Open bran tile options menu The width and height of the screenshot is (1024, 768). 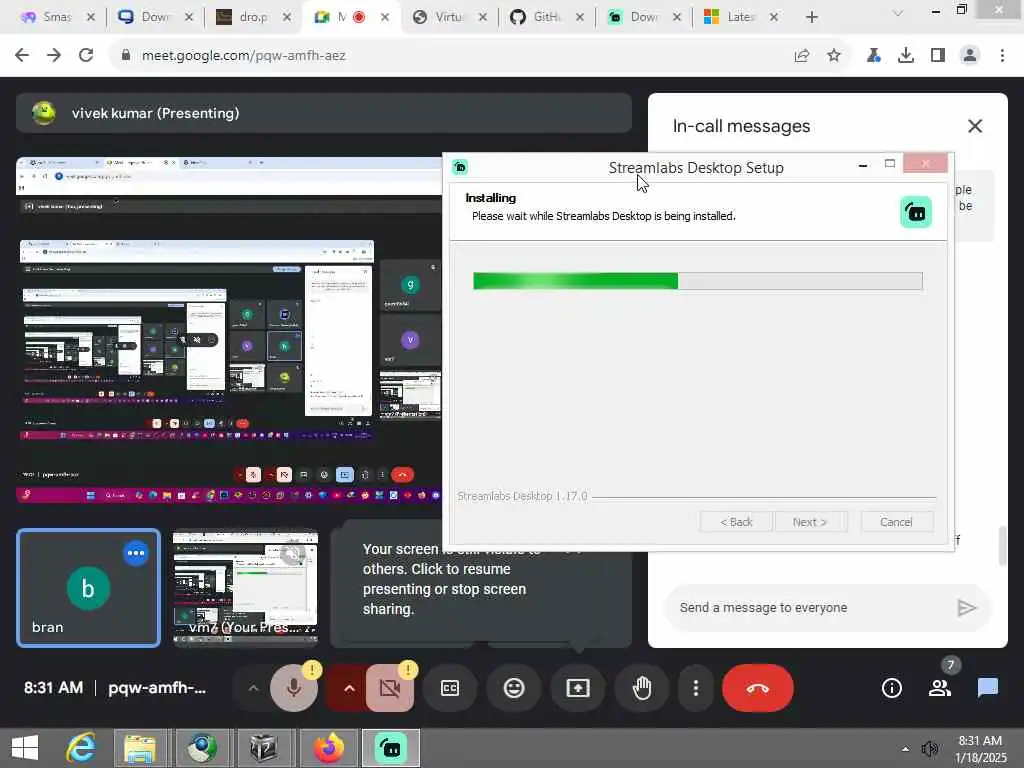(x=136, y=553)
